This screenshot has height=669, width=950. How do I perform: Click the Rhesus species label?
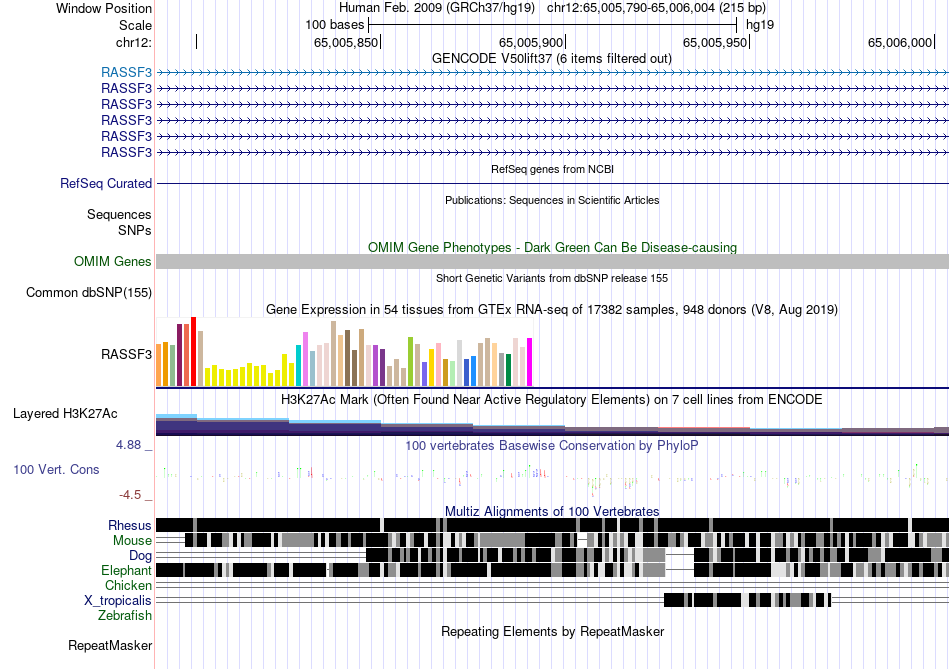coord(130,525)
